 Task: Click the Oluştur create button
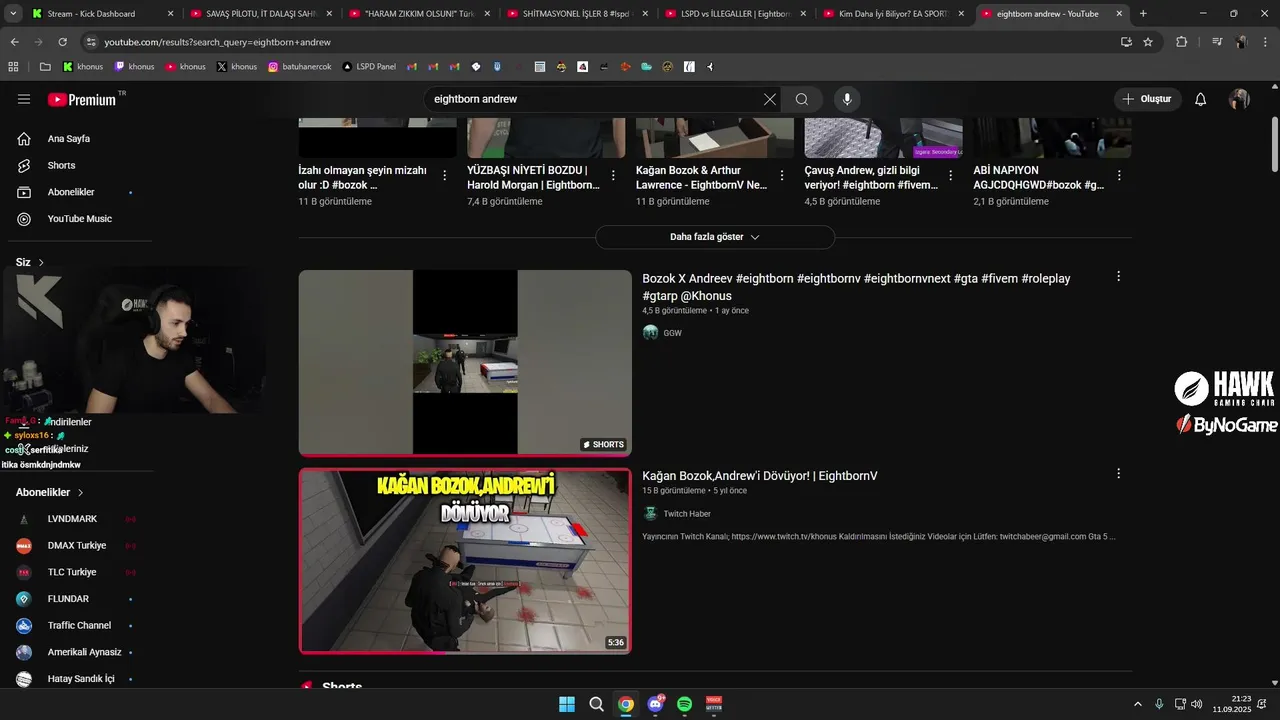coord(1148,99)
